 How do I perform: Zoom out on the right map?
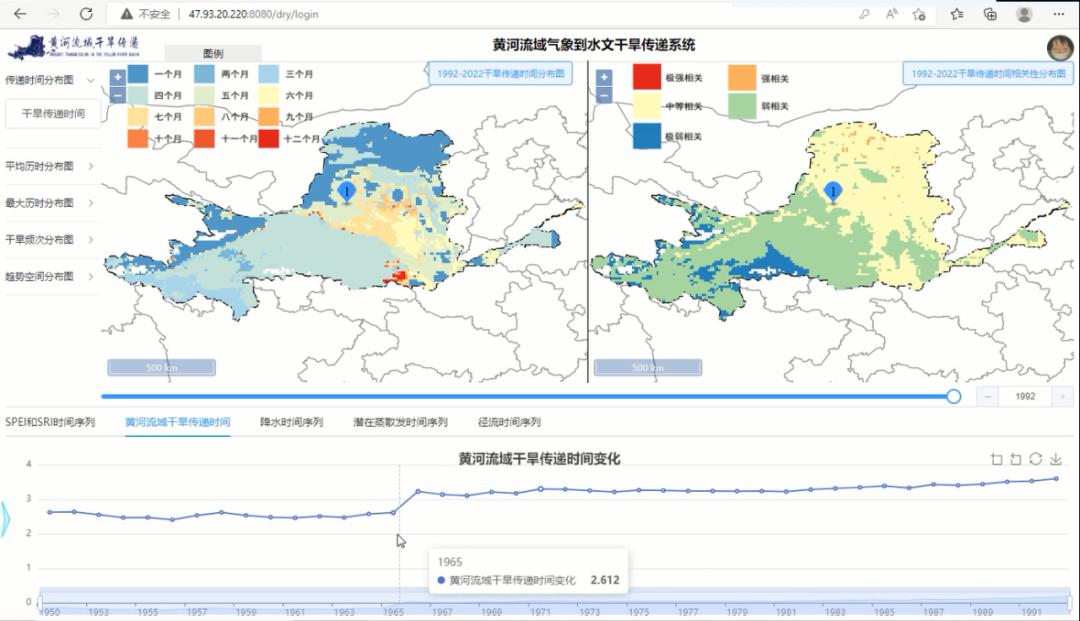[604, 95]
